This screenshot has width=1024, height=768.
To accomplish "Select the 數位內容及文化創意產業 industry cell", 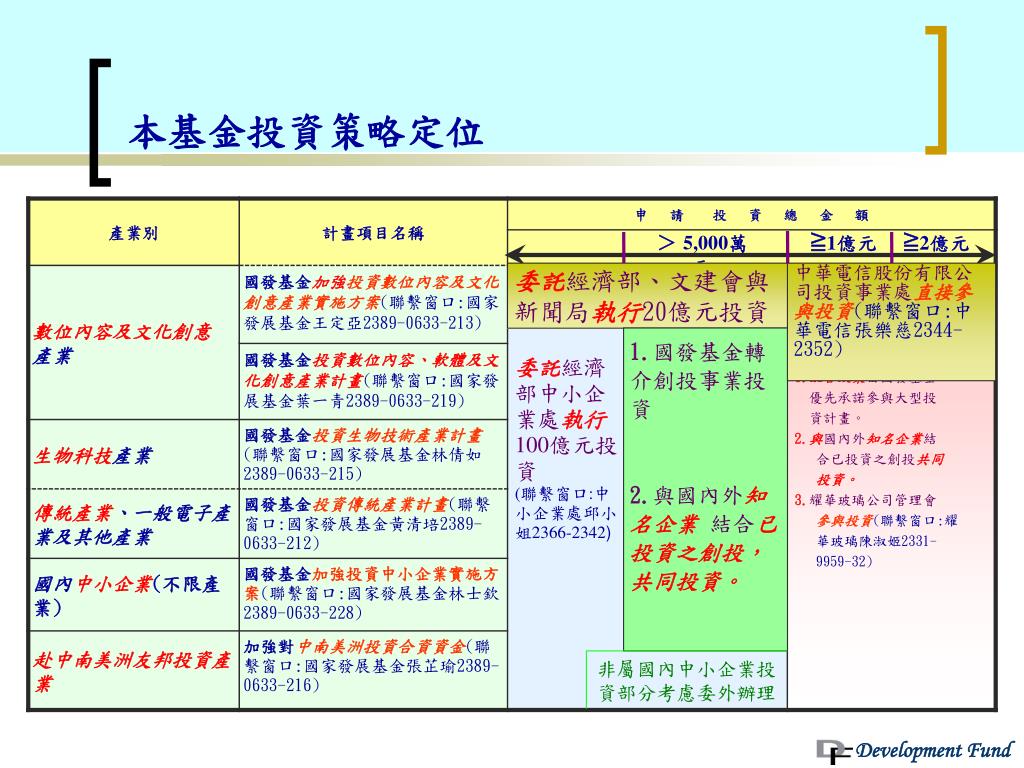I will tap(133, 342).
